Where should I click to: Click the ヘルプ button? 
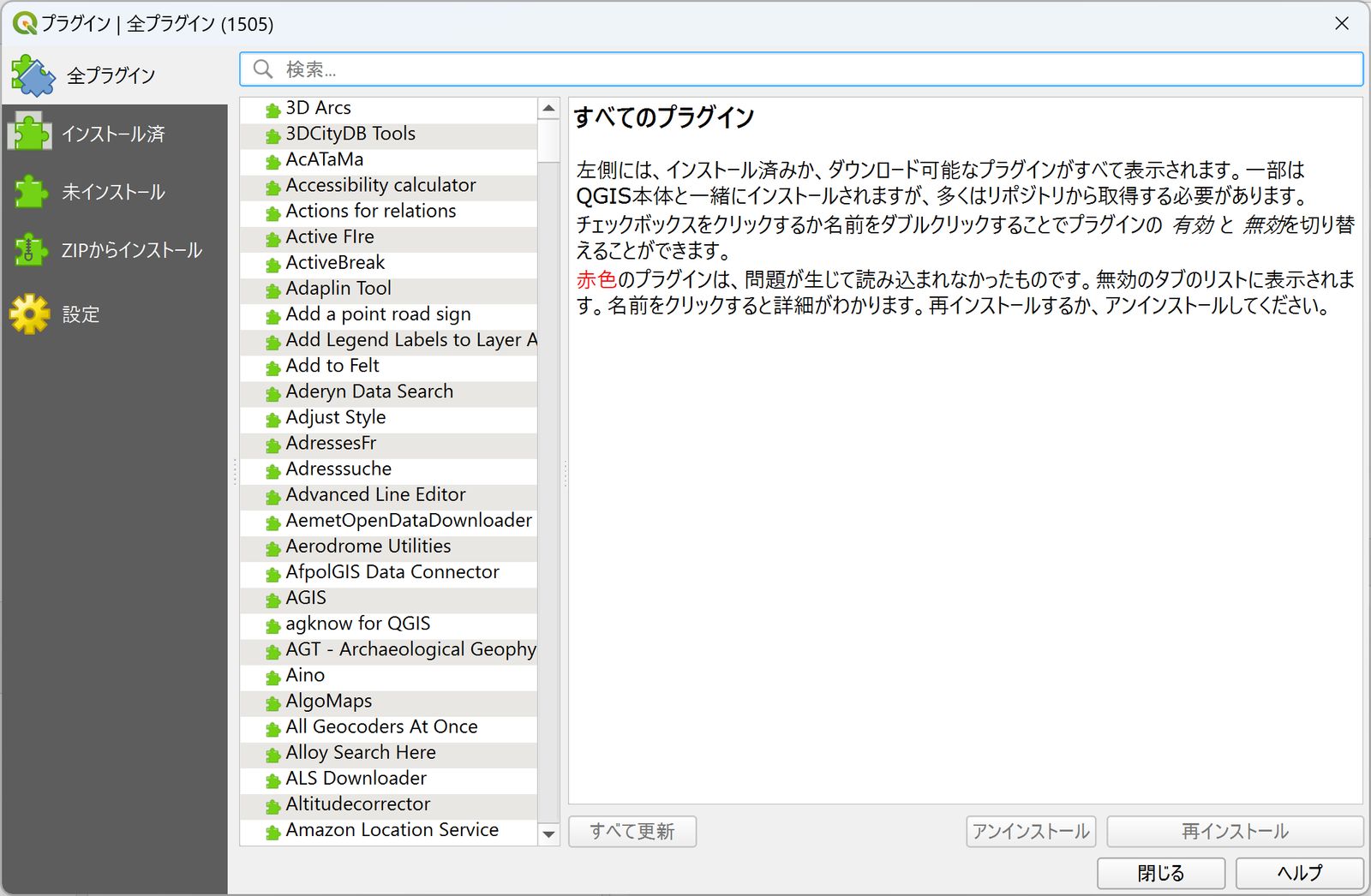[1300, 873]
